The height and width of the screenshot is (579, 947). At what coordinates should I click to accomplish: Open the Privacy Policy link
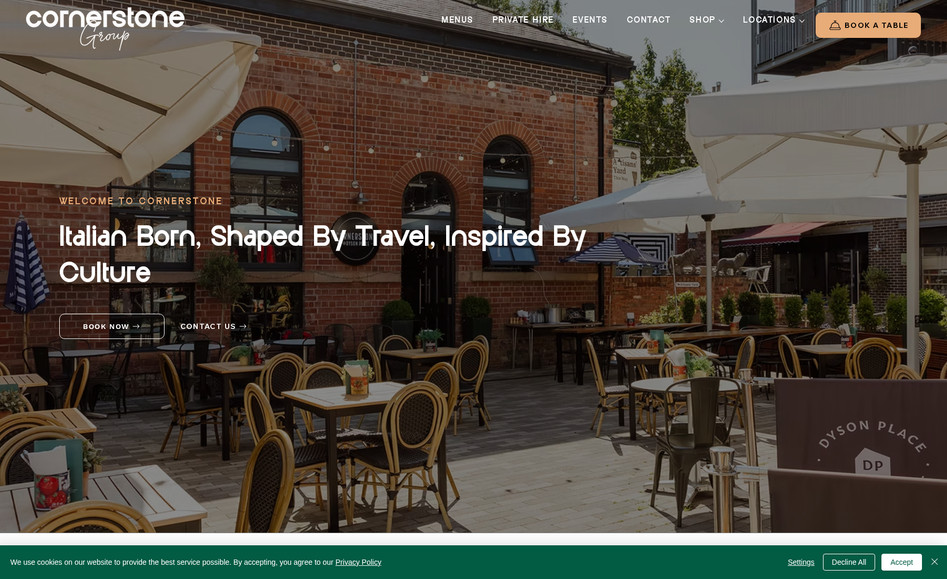click(358, 562)
